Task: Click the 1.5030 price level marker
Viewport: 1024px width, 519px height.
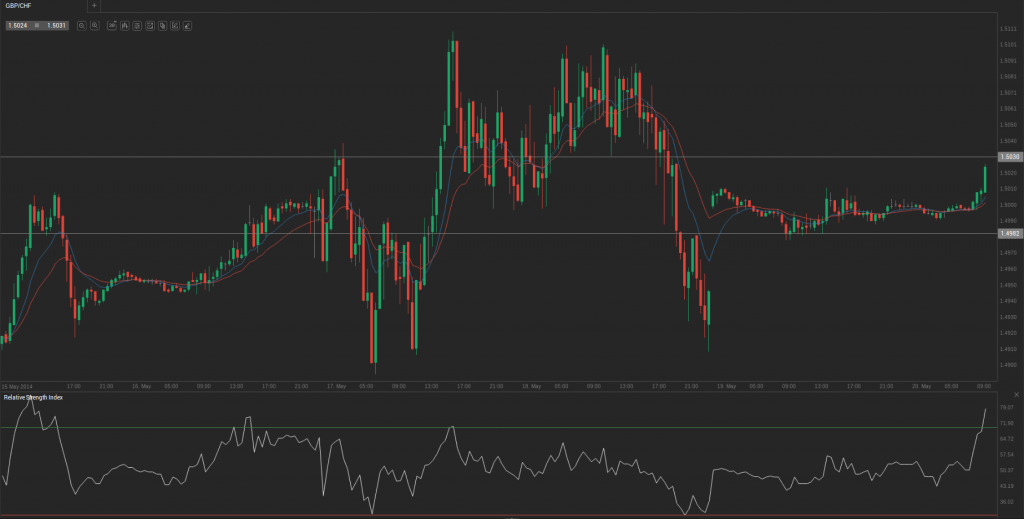Action: pos(1009,157)
